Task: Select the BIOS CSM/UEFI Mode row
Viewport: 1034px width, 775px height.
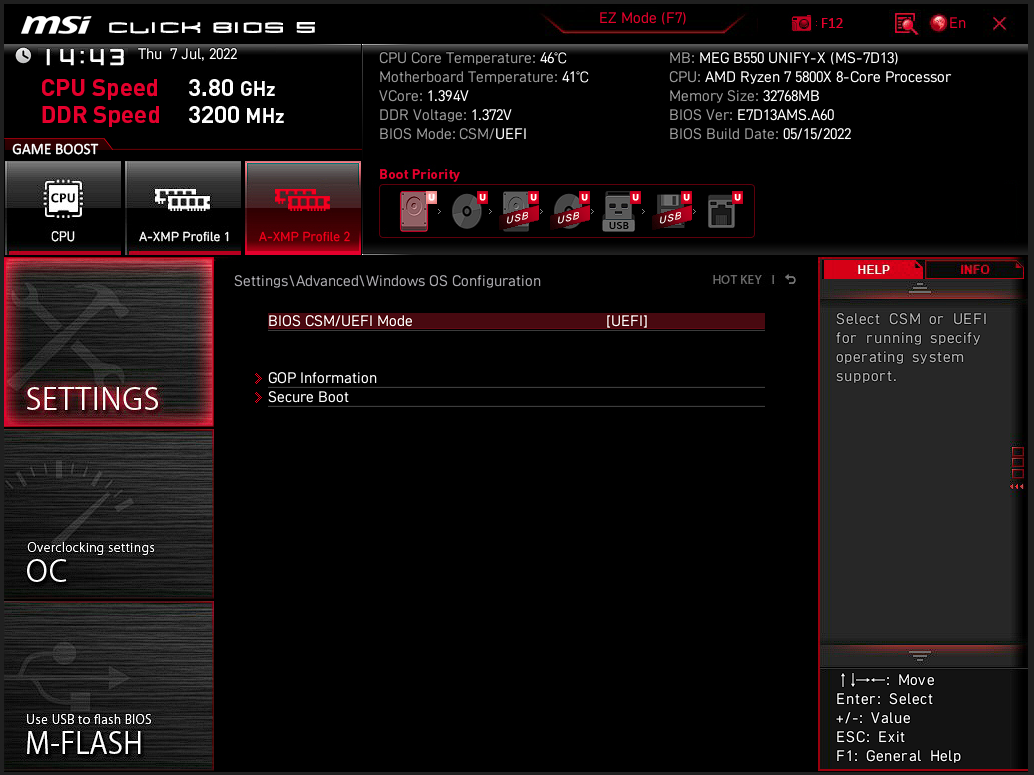Action: 516,321
